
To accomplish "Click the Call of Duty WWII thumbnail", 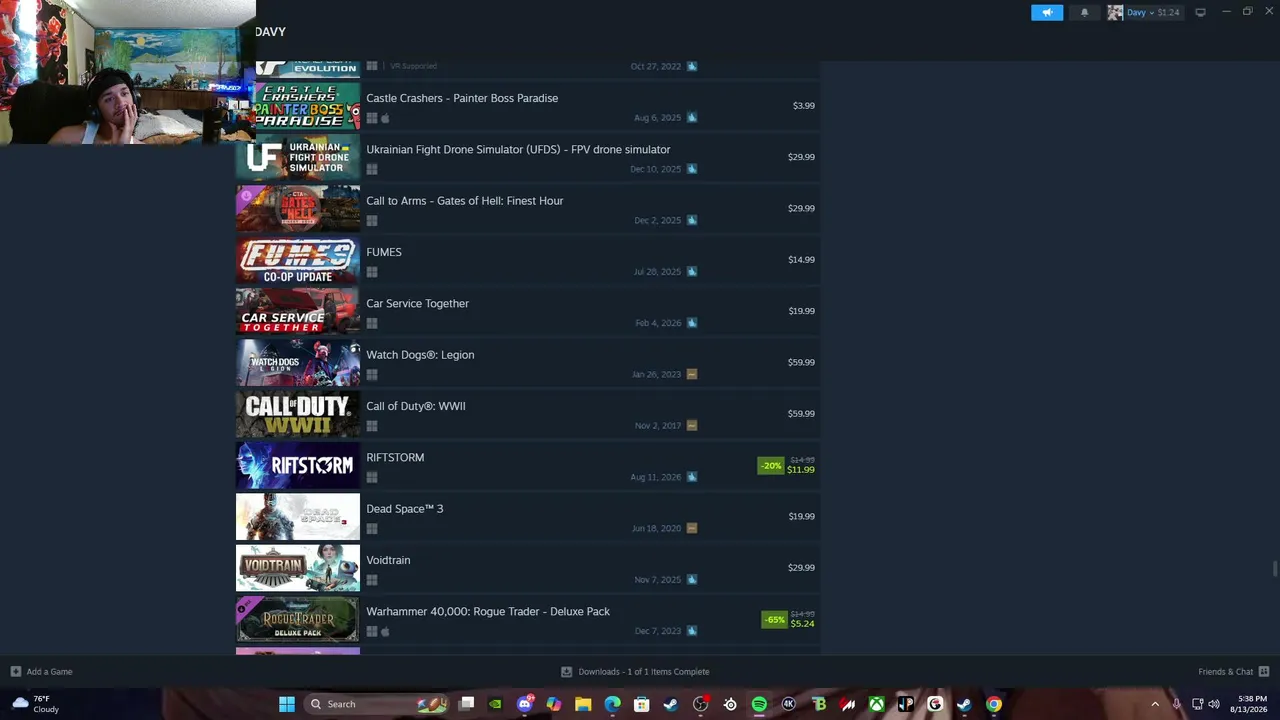I will coord(298,414).
